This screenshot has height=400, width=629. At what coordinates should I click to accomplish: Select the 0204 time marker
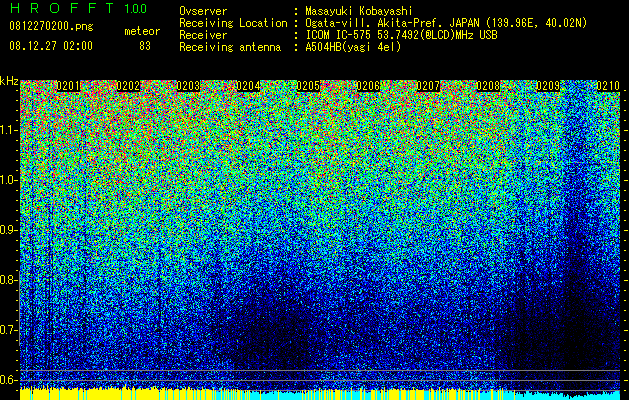pos(248,86)
